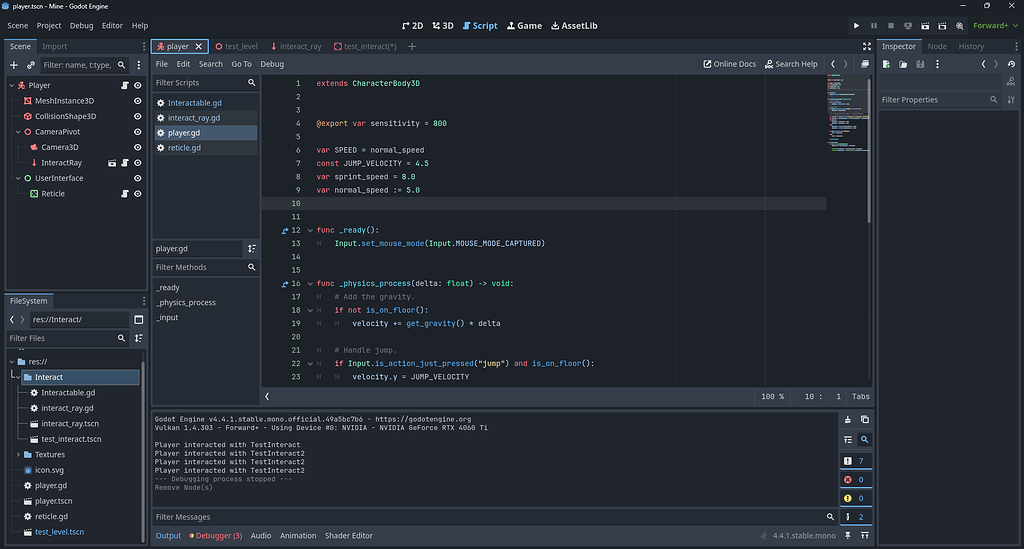The width and height of the screenshot is (1024, 549).
Task: Clear the output log icon
Action: point(848,420)
